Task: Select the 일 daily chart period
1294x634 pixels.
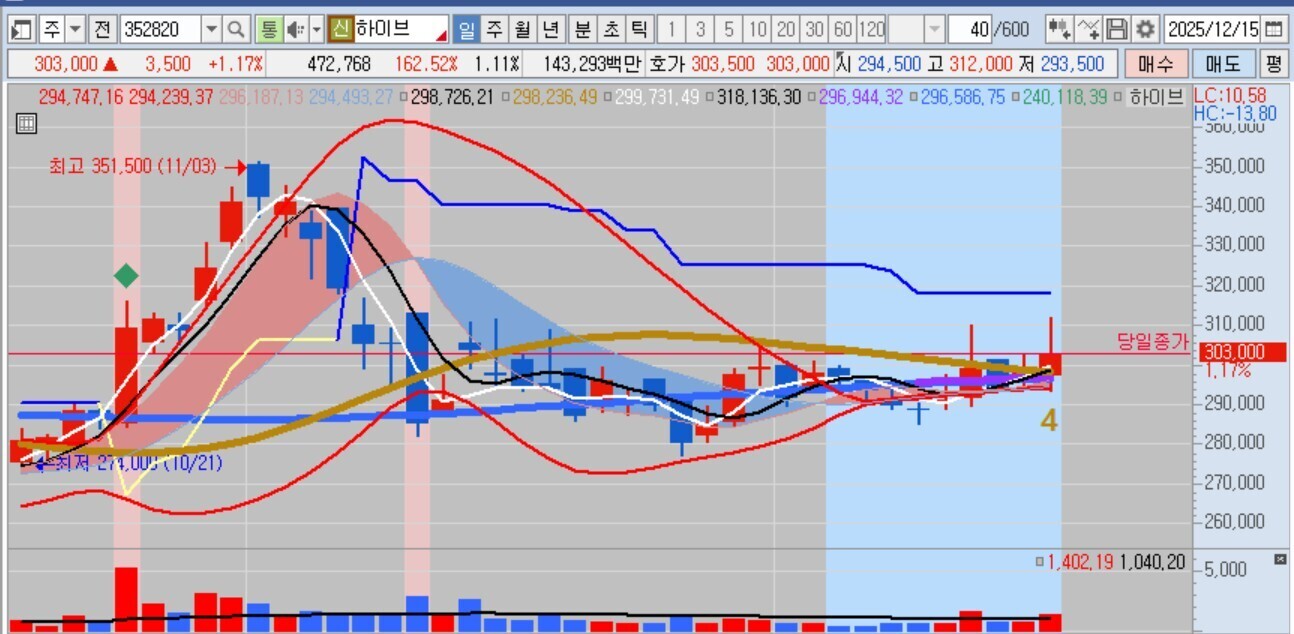Action: (x=466, y=29)
